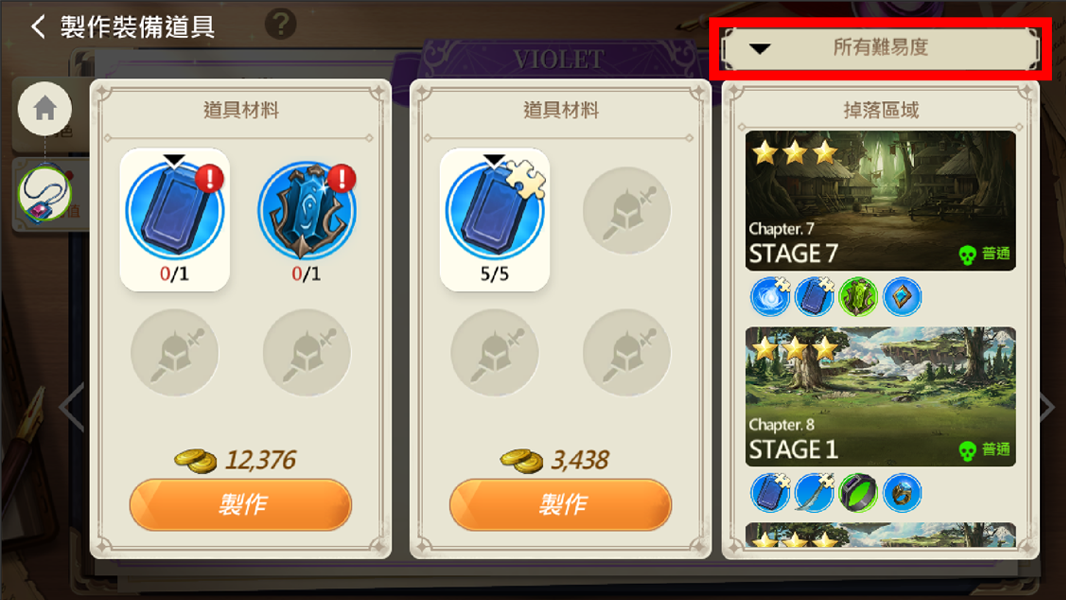Select the necklace accessory icon in sidebar

click(45, 192)
